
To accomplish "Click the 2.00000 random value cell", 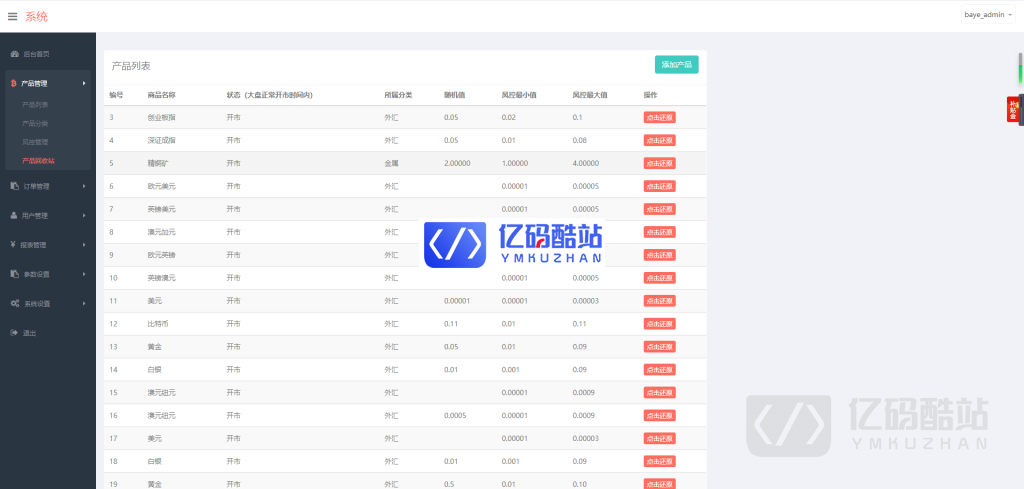I will point(456,163).
